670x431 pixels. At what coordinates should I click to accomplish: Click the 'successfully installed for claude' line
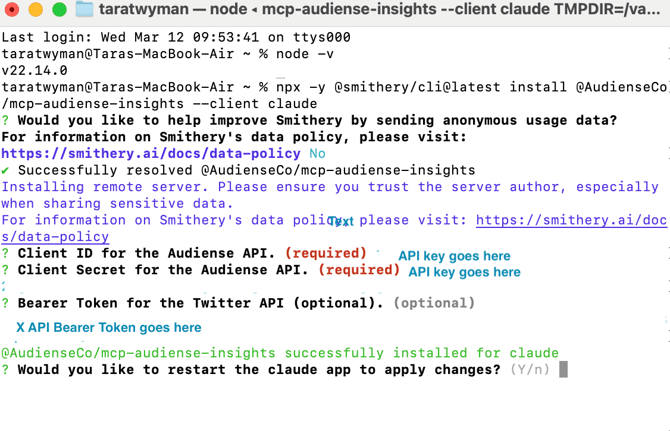[280, 353]
